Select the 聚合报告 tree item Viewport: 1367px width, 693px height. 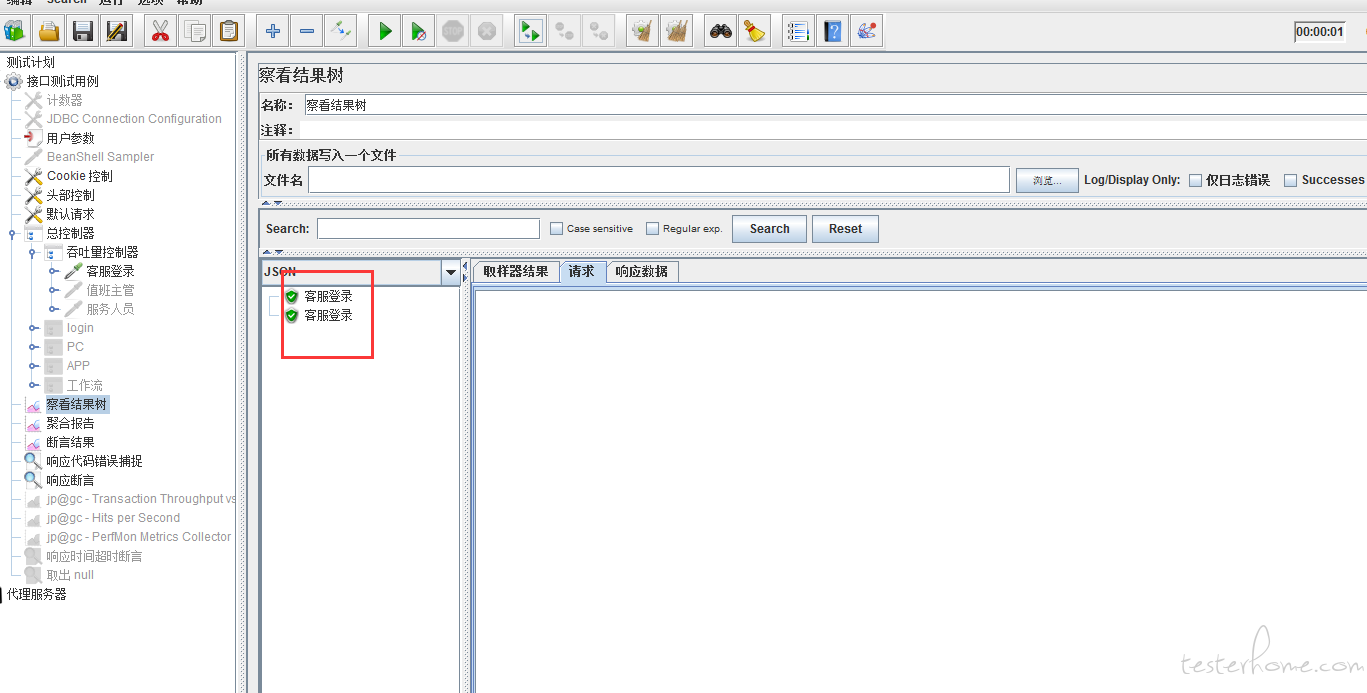pos(70,423)
